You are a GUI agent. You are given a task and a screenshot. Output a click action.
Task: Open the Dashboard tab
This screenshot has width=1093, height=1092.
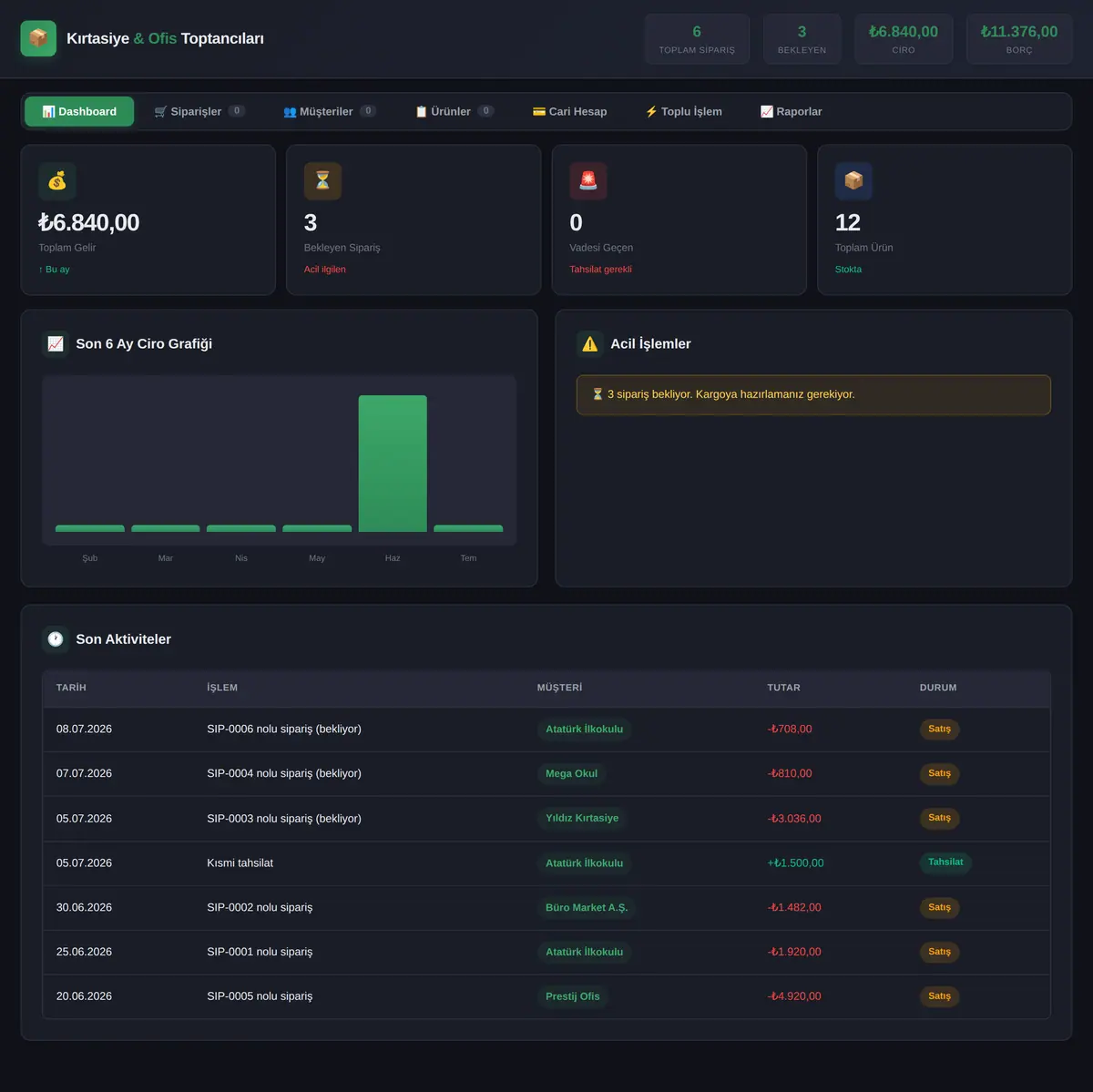(79, 111)
